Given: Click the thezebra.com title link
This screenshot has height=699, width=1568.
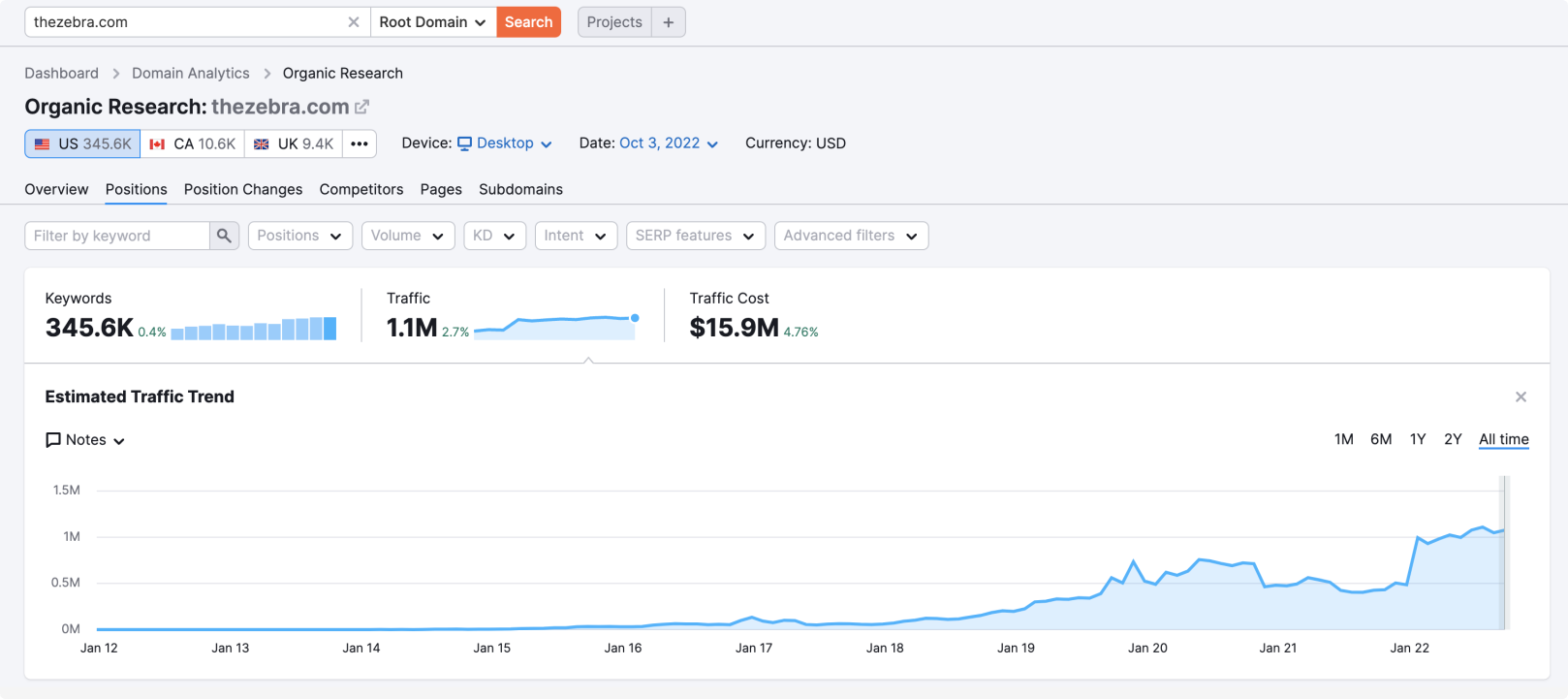Looking at the screenshot, I should point(280,107).
